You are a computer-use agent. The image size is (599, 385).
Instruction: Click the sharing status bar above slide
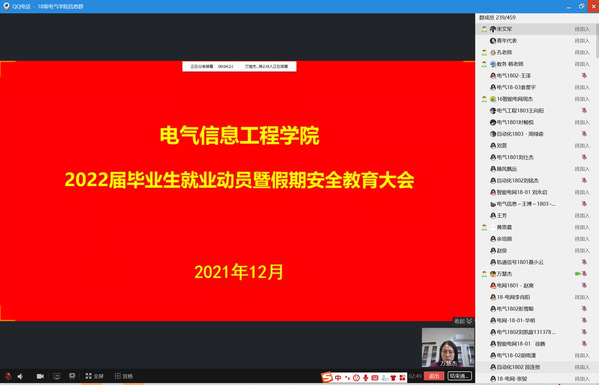coord(239,66)
